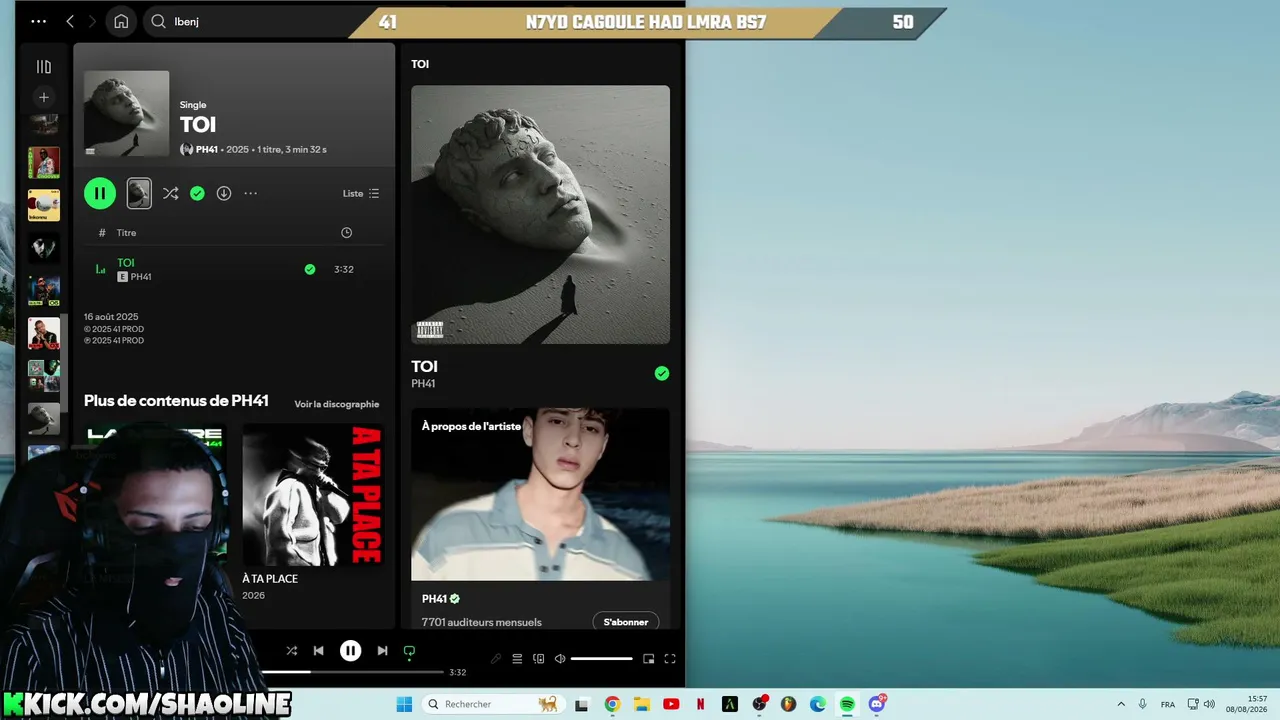The height and width of the screenshot is (720, 1280).
Task: Click the duration clock column header
Action: pos(346,233)
